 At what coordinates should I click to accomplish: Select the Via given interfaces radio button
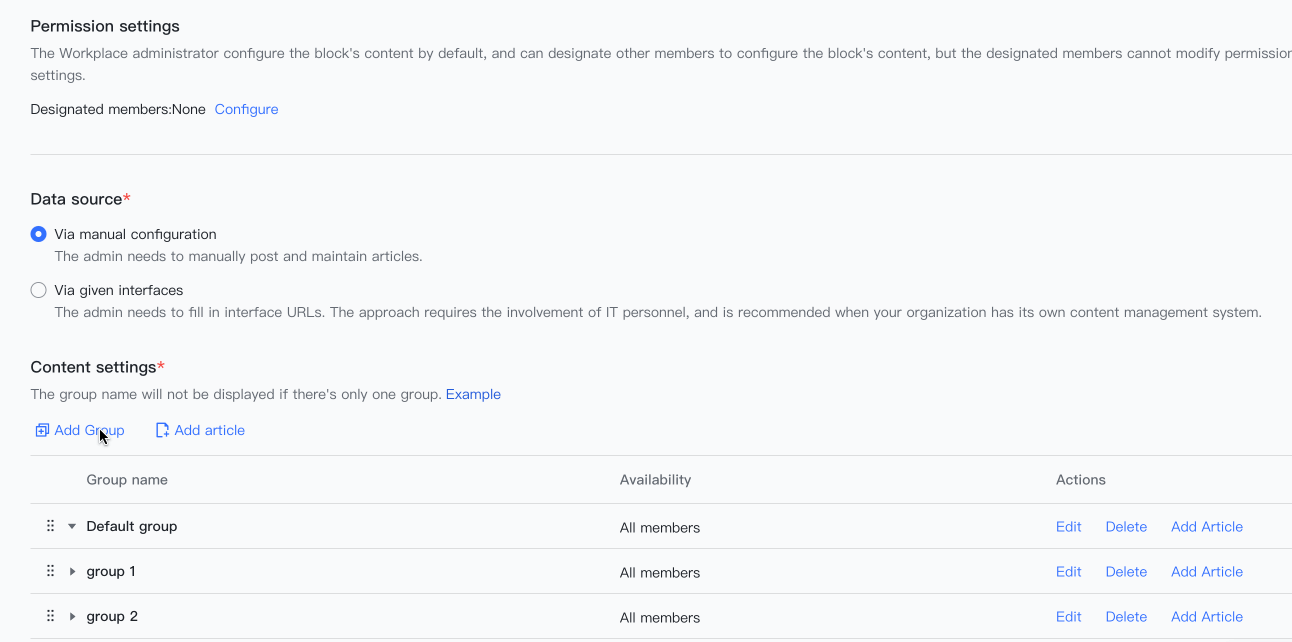click(x=38, y=289)
